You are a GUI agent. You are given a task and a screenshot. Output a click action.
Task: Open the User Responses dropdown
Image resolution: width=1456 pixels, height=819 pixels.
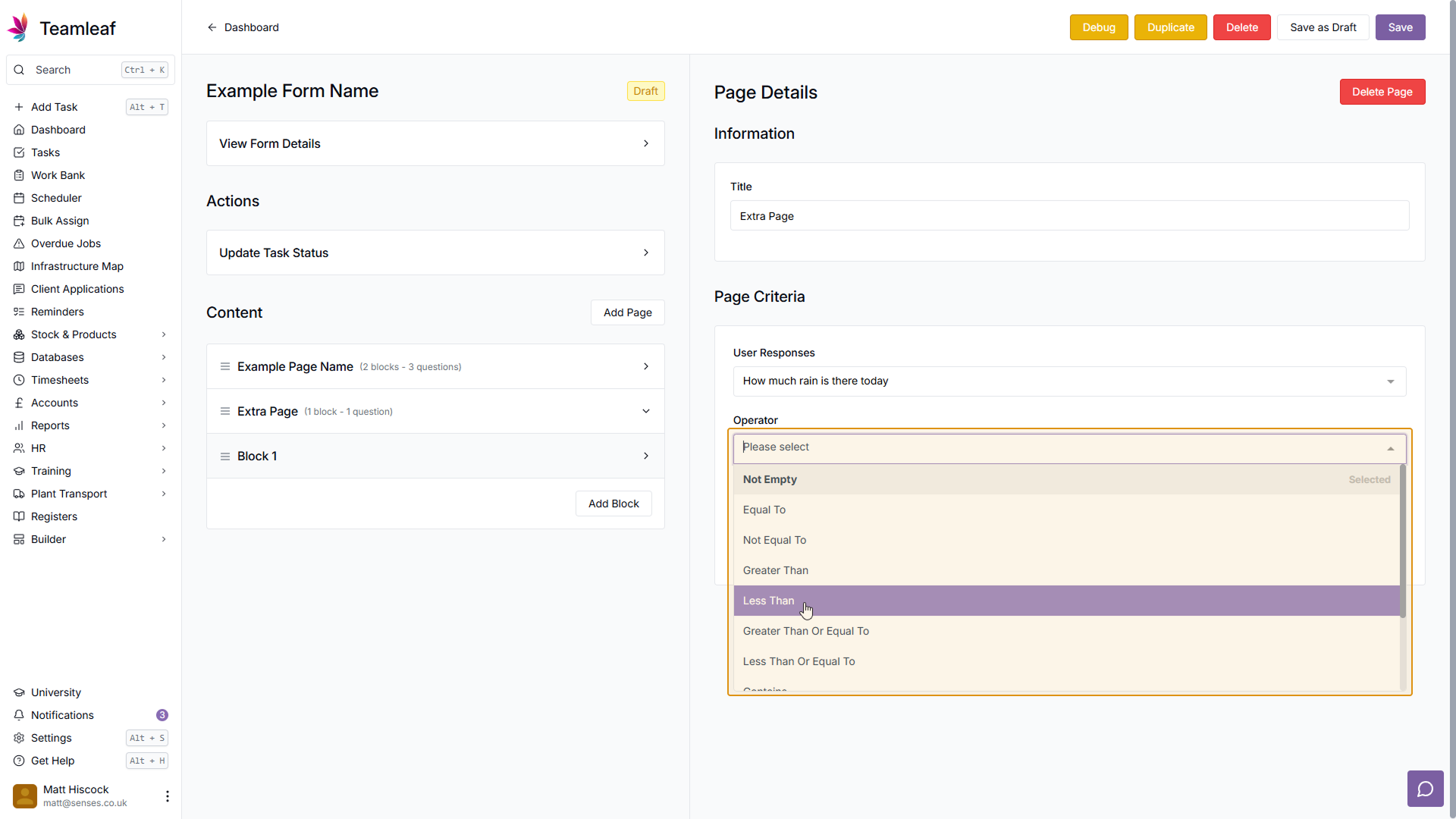click(x=1068, y=381)
